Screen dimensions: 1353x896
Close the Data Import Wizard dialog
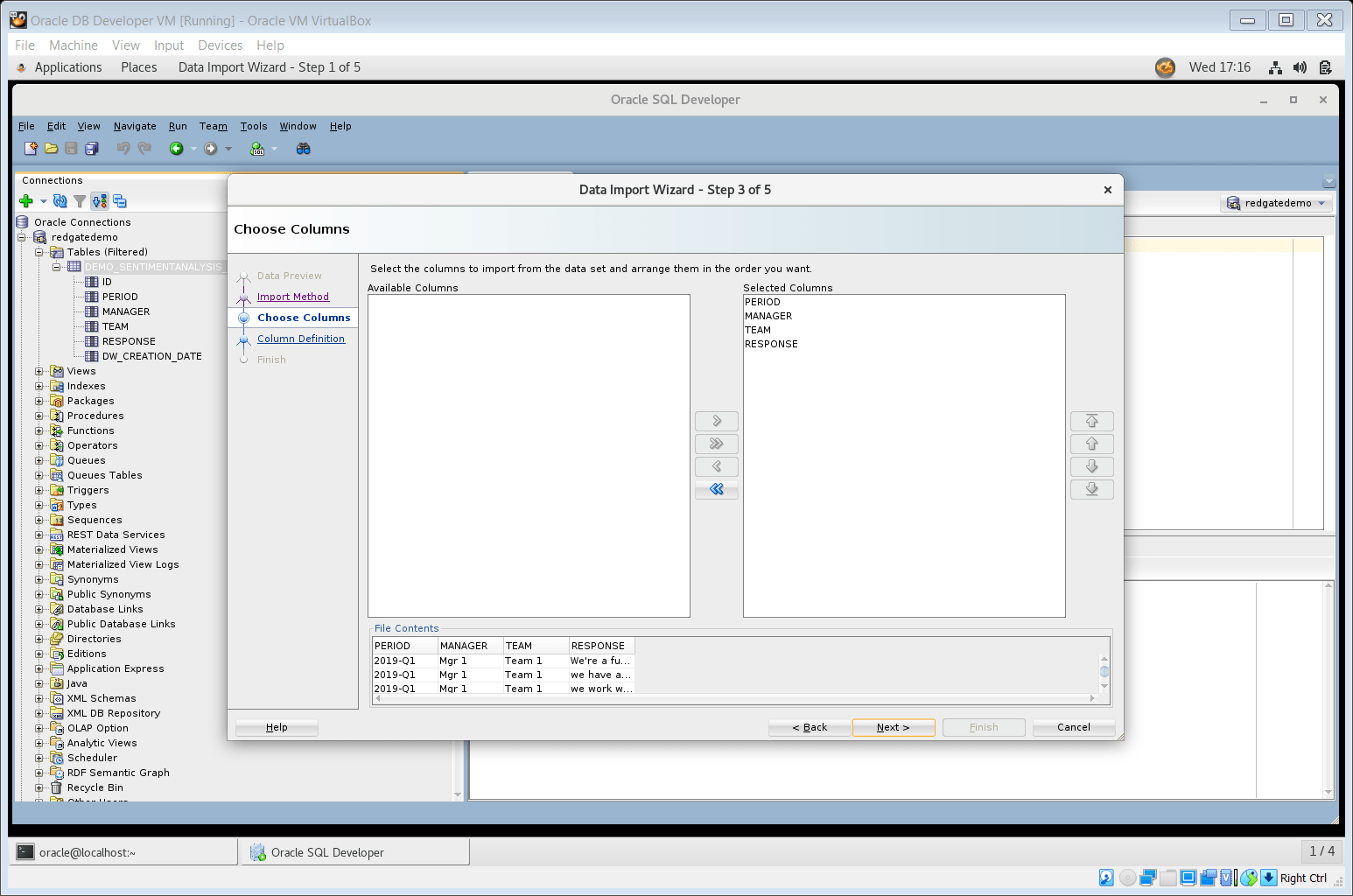coord(1108,190)
